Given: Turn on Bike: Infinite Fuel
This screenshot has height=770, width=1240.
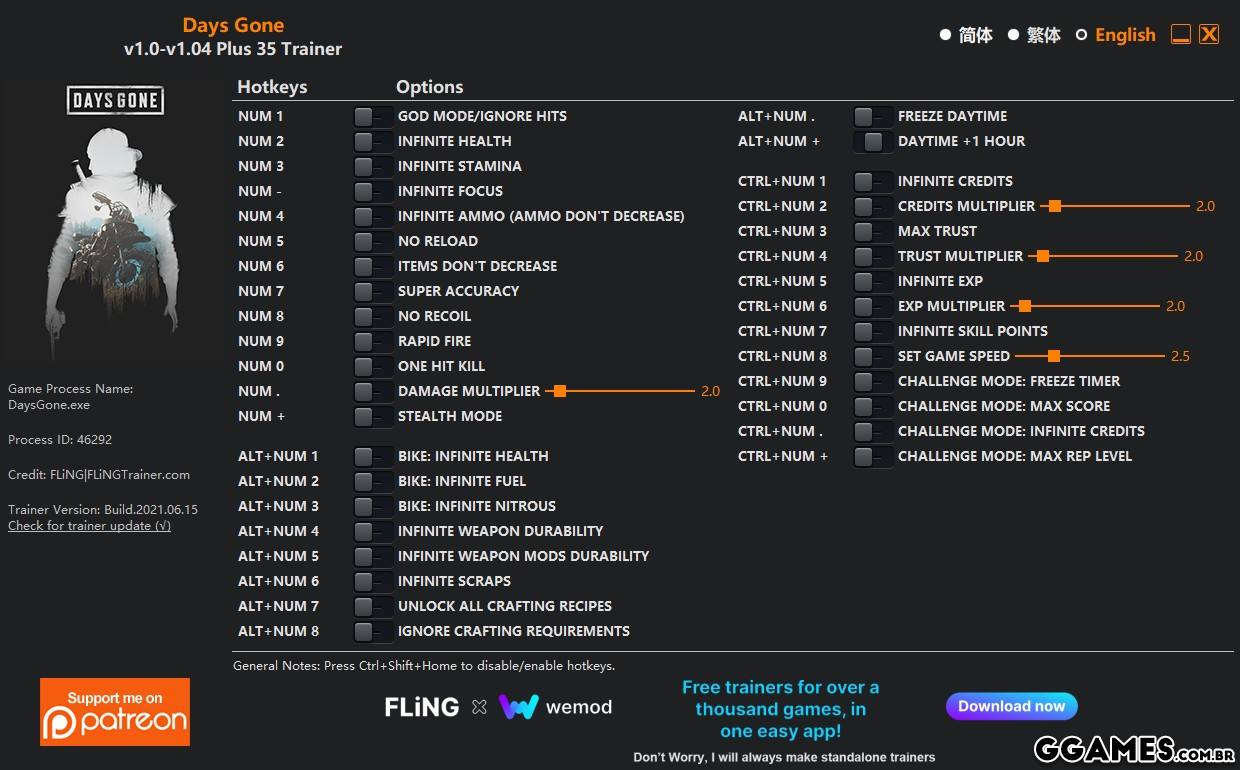Looking at the screenshot, I should 372,481.
